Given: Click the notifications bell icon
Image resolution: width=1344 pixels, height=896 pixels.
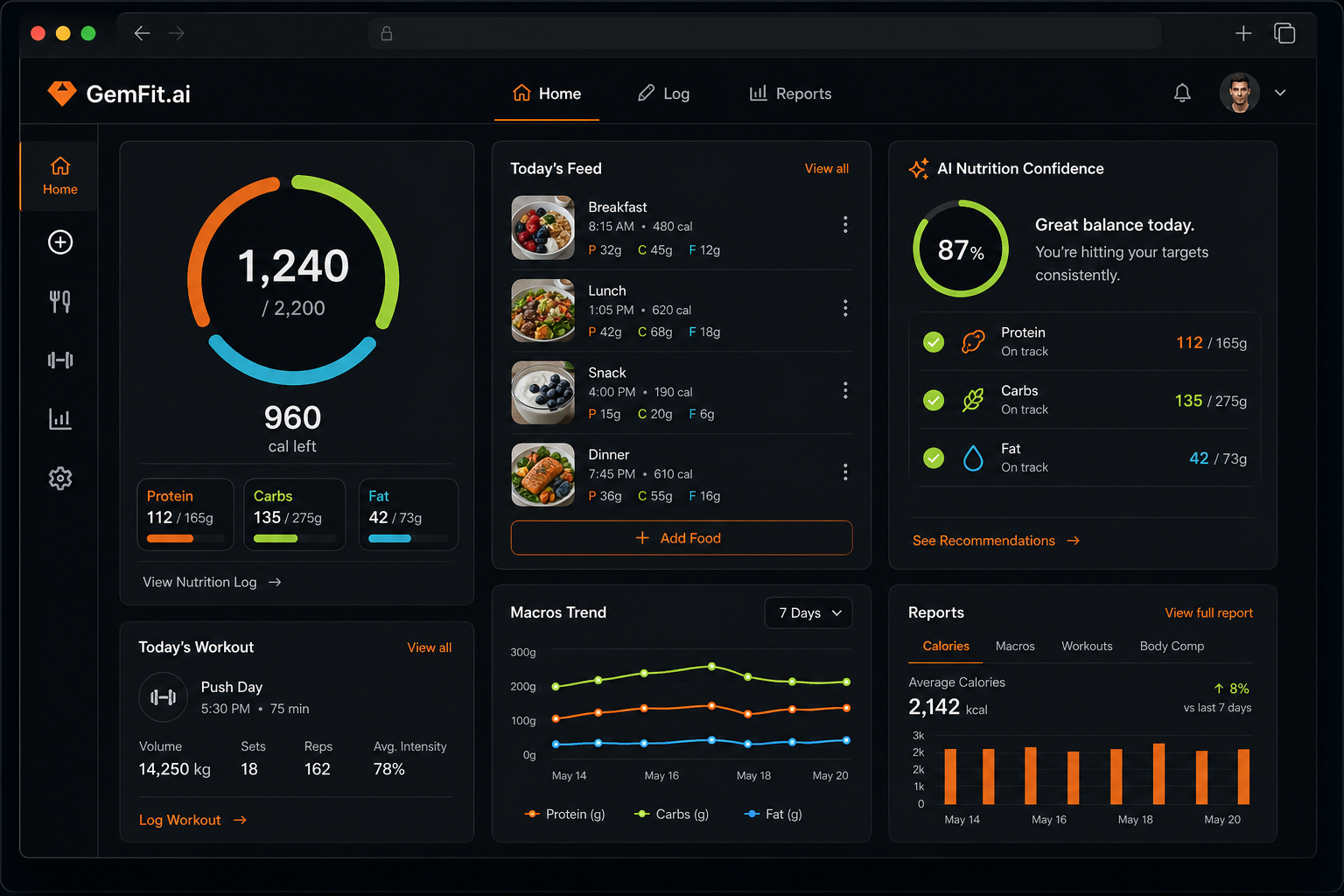Looking at the screenshot, I should click(1182, 94).
